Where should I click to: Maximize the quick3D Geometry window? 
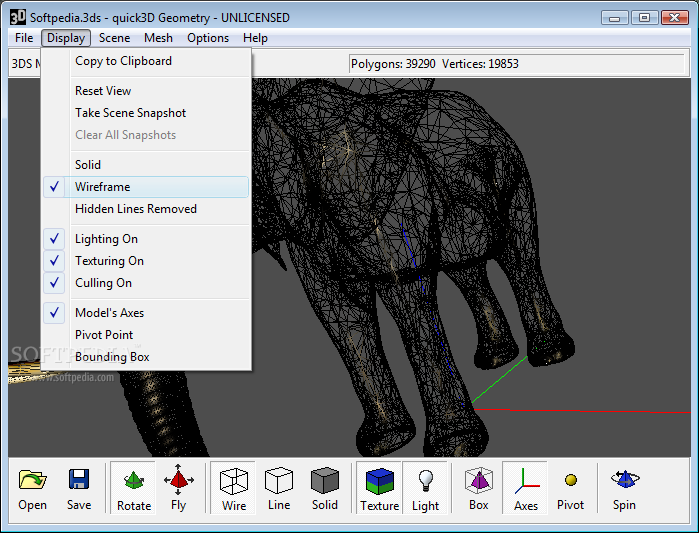(645, 18)
